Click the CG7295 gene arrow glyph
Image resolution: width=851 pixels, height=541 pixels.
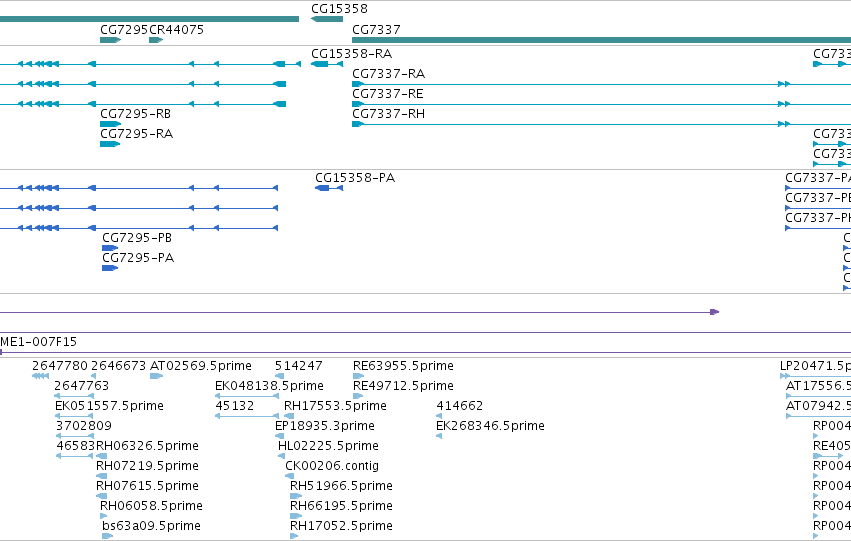(111, 40)
